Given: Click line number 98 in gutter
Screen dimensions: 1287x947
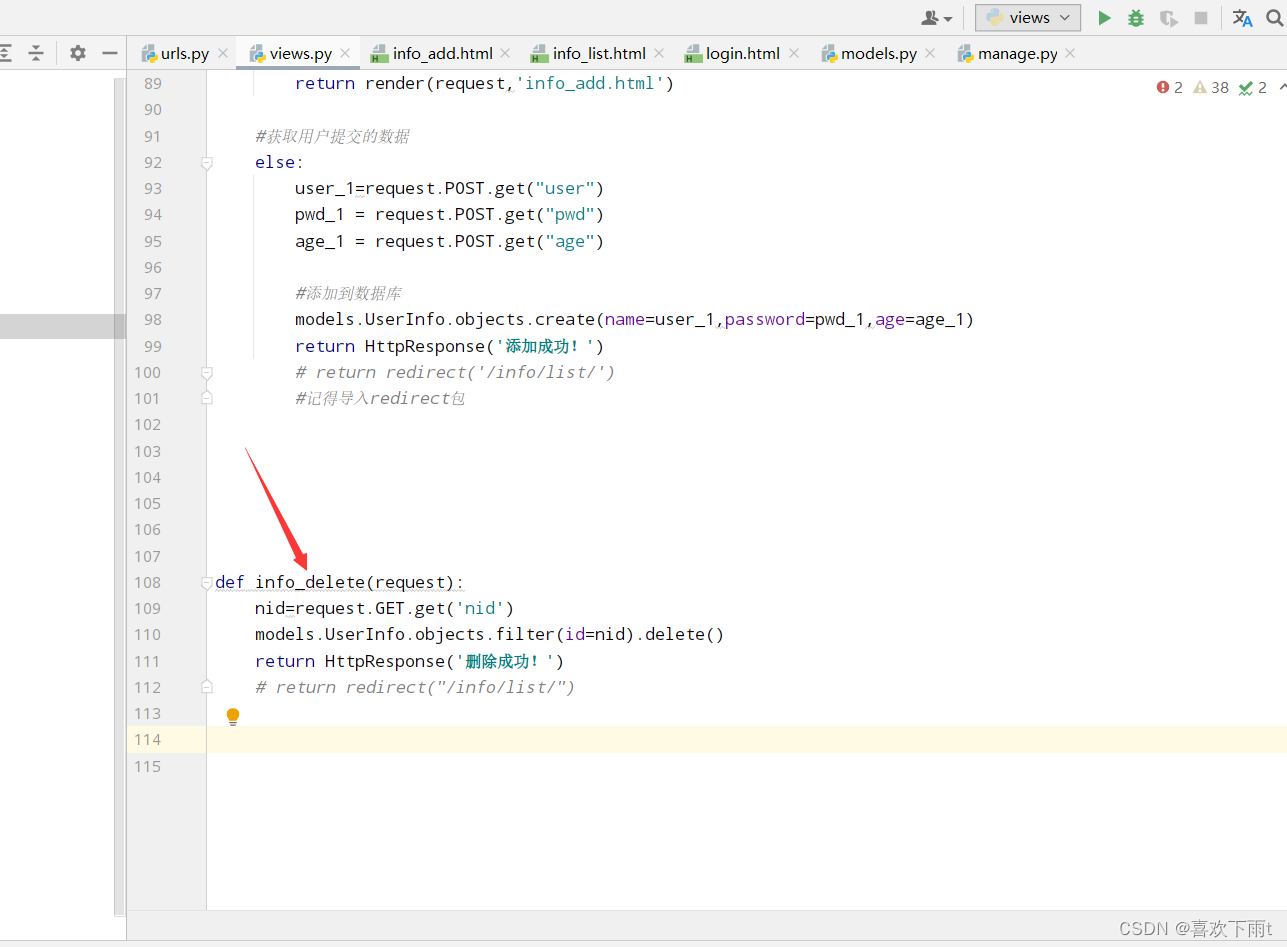Looking at the screenshot, I should point(152,319).
